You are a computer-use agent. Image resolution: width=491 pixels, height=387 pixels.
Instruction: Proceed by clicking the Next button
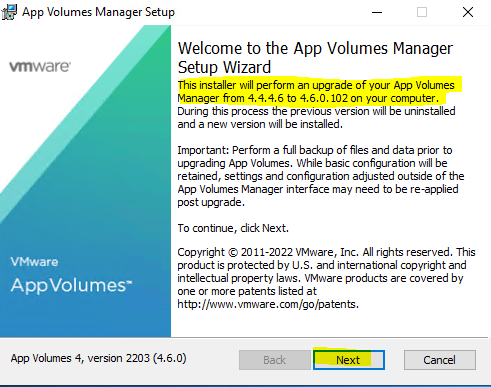pos(349,360)
